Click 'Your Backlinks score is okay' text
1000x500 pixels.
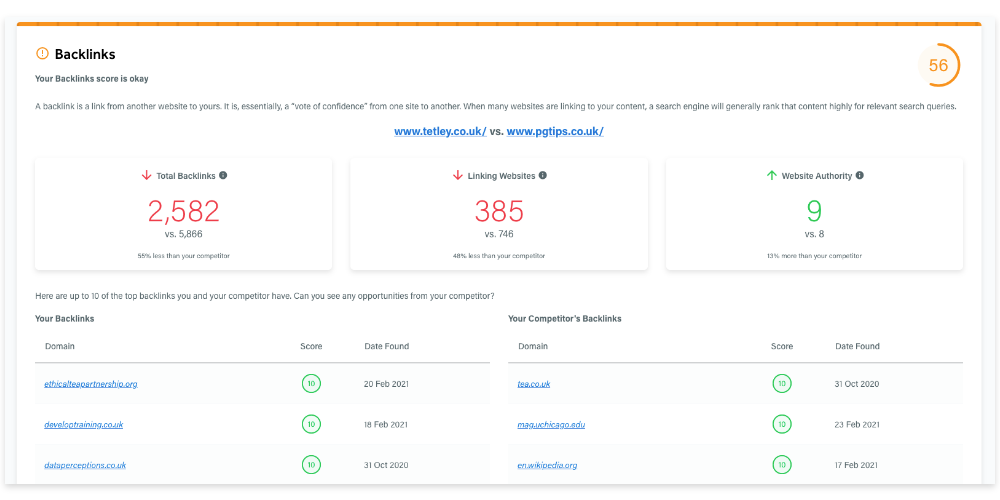(x=92, y=79)
